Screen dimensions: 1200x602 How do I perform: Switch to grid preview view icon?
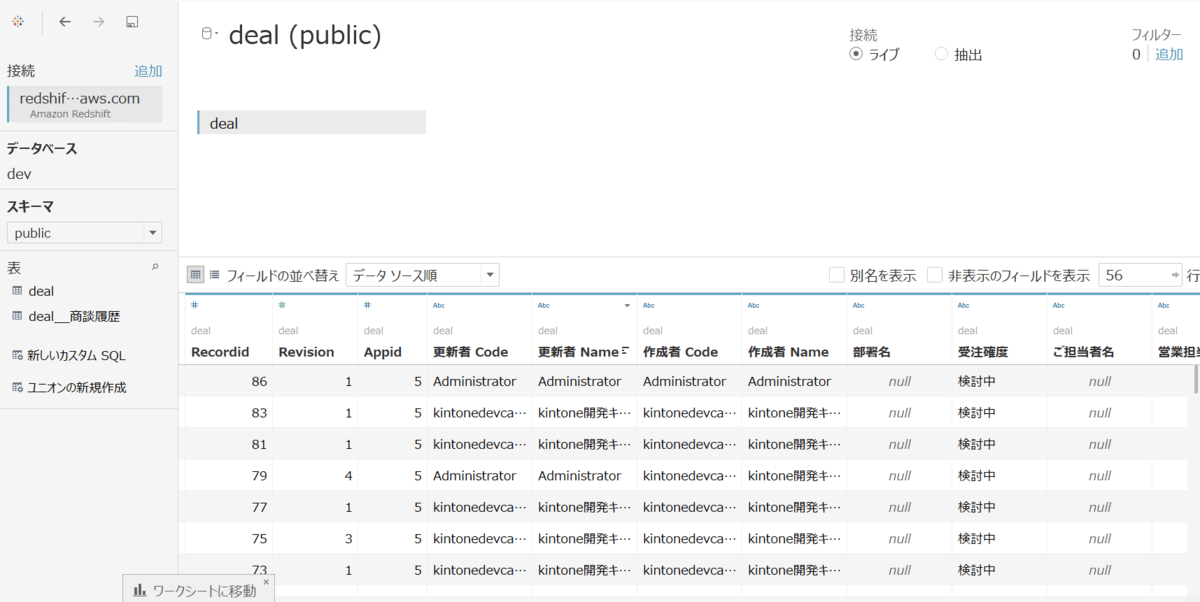[x=196, y=274]
